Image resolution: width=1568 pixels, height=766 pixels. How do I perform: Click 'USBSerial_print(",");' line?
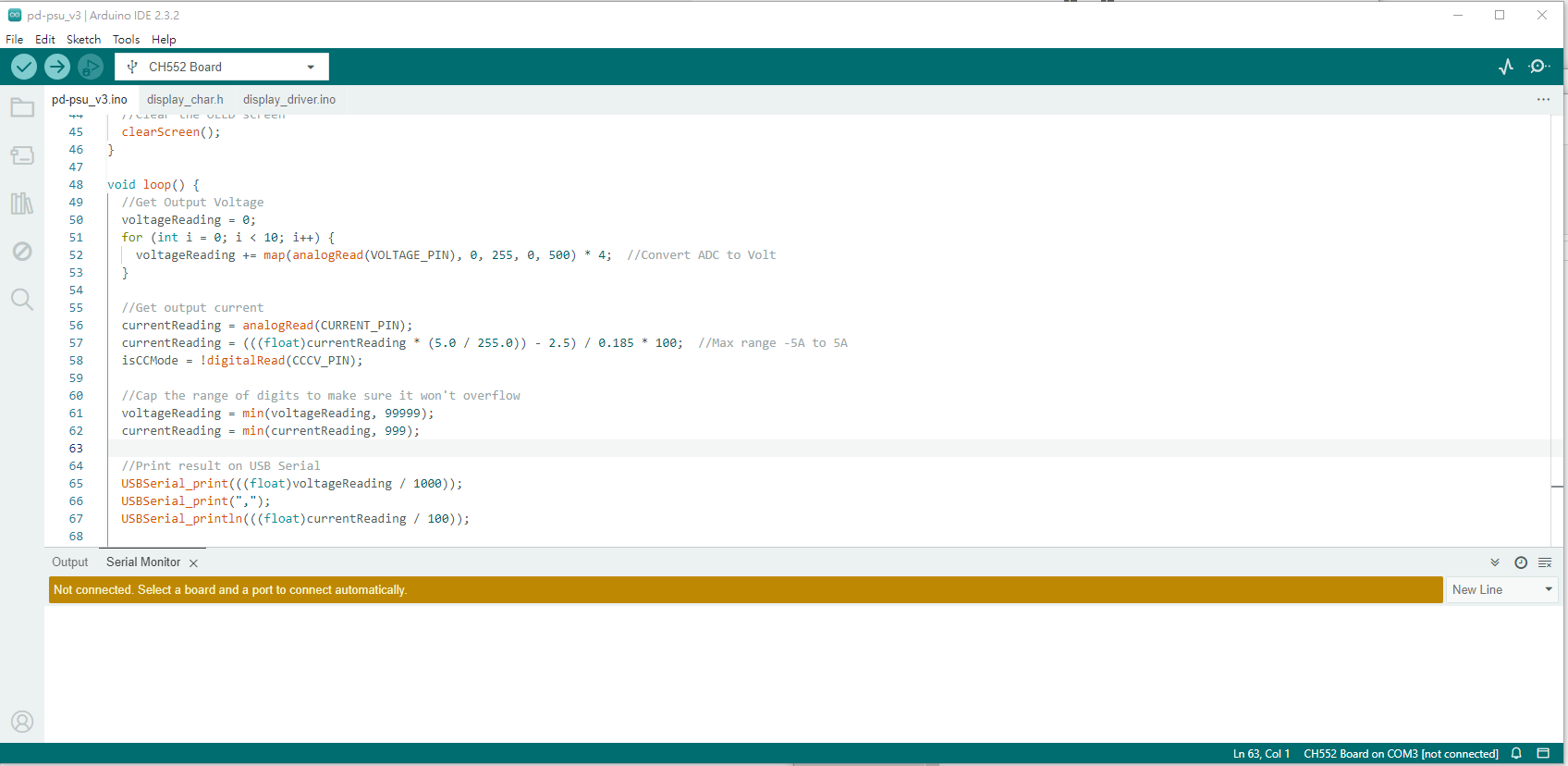click(196, 501)
